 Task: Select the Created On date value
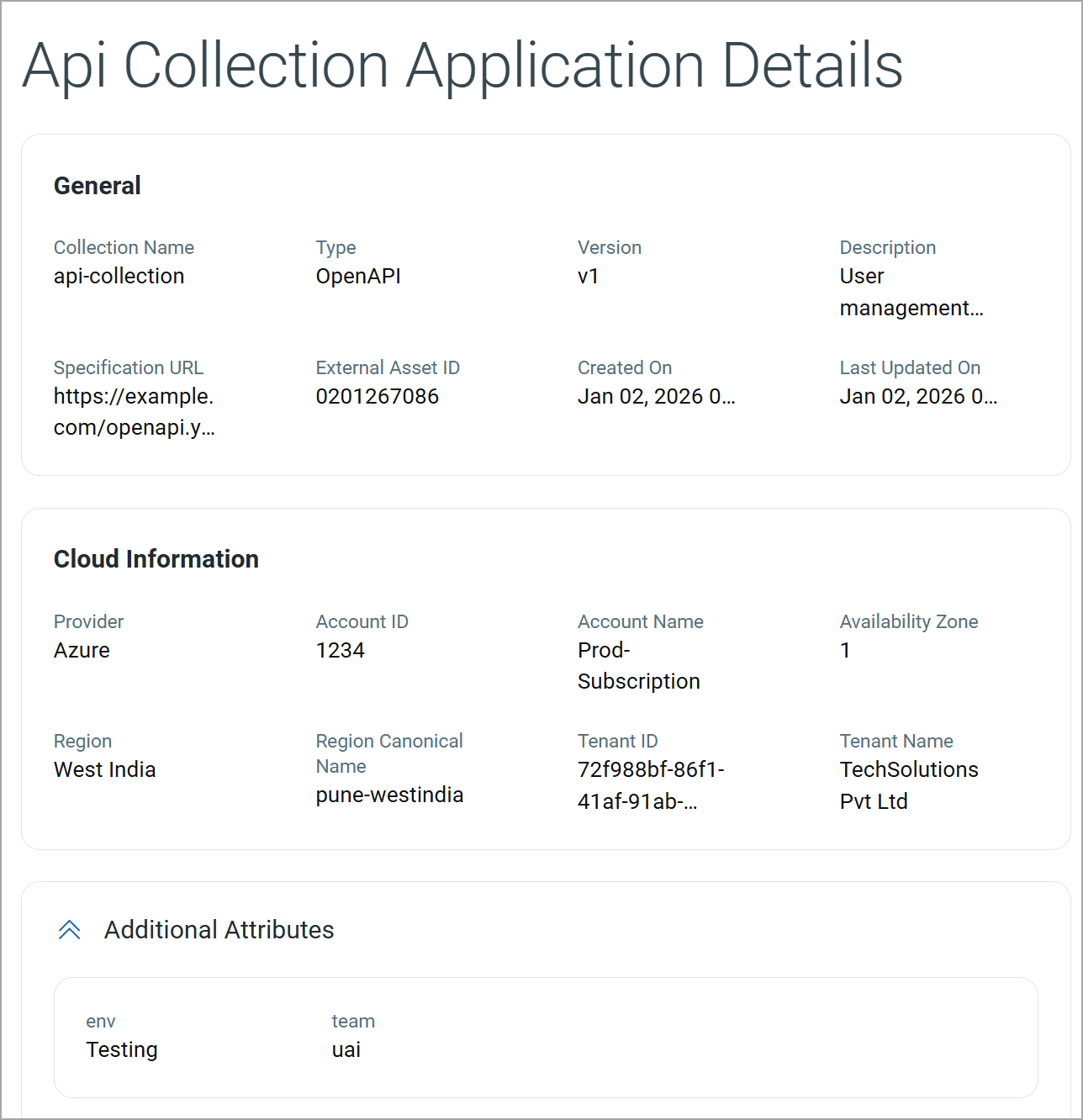657,396
